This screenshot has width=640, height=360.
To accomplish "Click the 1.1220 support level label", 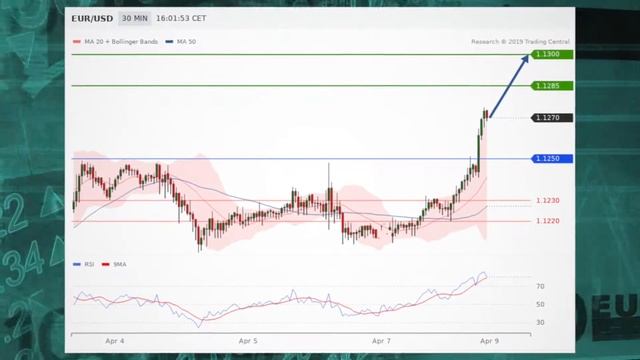I will click(x=548, y=221).
